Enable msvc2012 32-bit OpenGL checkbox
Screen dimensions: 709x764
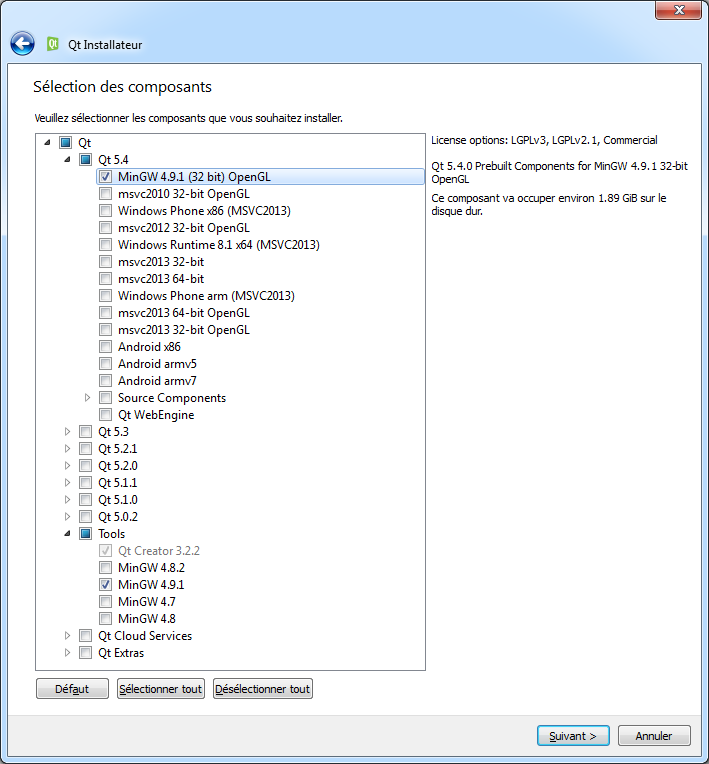click(x=105, y=228)
